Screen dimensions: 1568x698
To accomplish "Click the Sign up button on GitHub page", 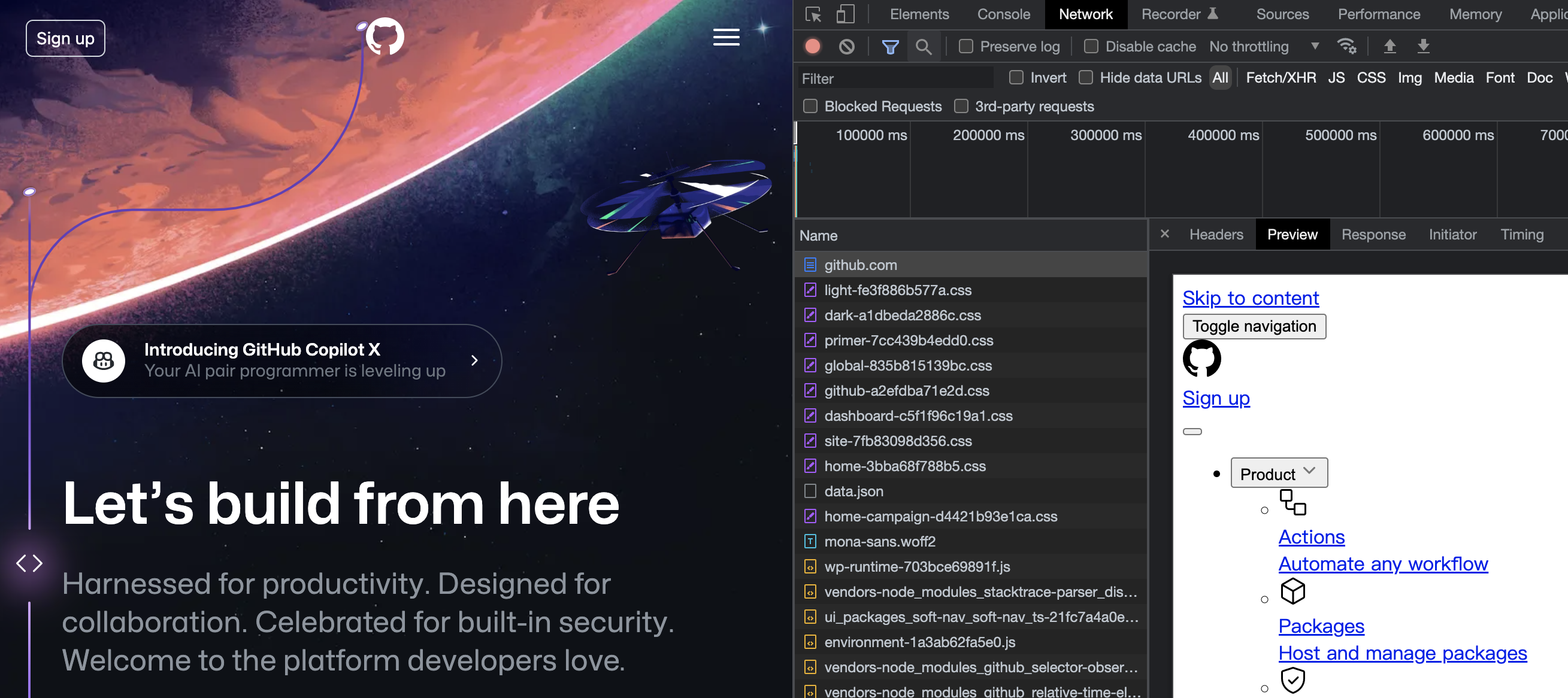I will click(65, 38).
